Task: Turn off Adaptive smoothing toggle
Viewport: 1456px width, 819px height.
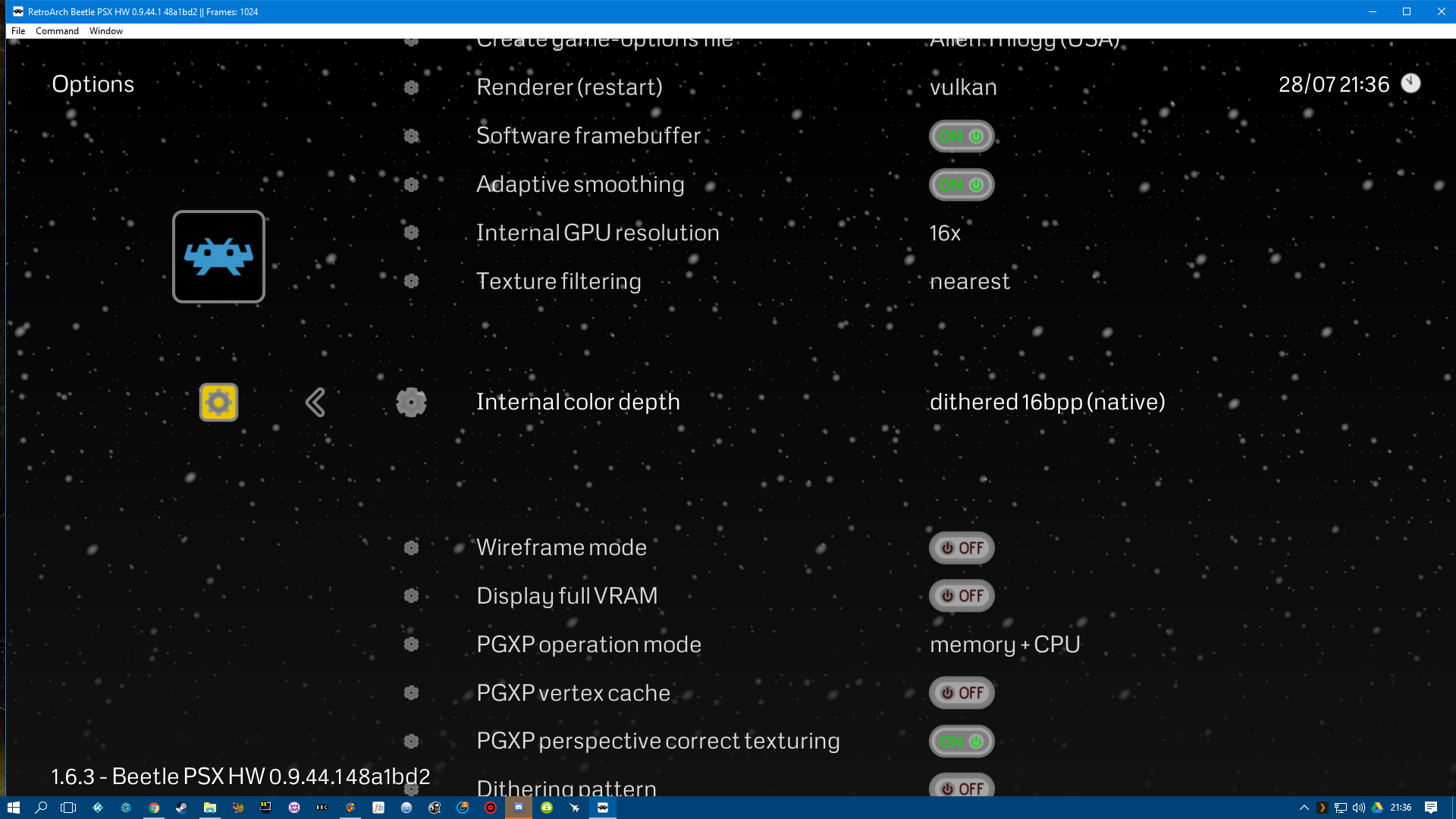Action: tap(962, 184)
